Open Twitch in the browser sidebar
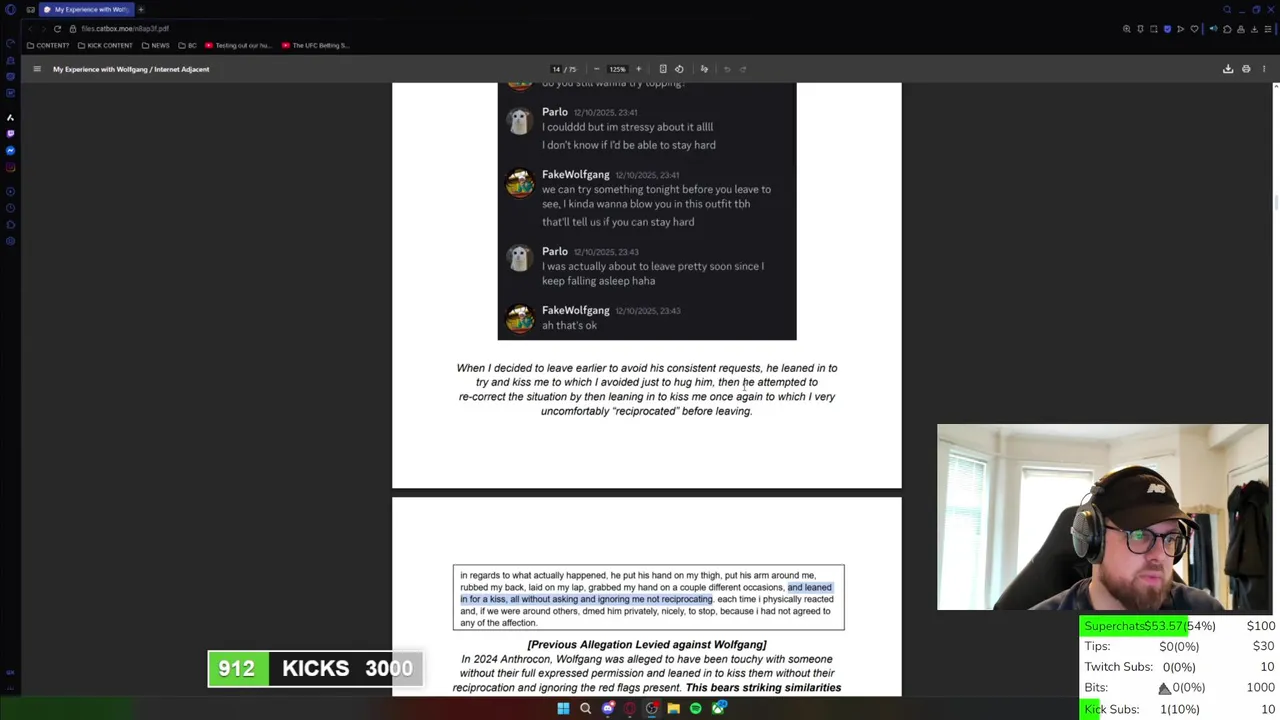The width and height of the screenshot is (1280, 720). [10, 133]
